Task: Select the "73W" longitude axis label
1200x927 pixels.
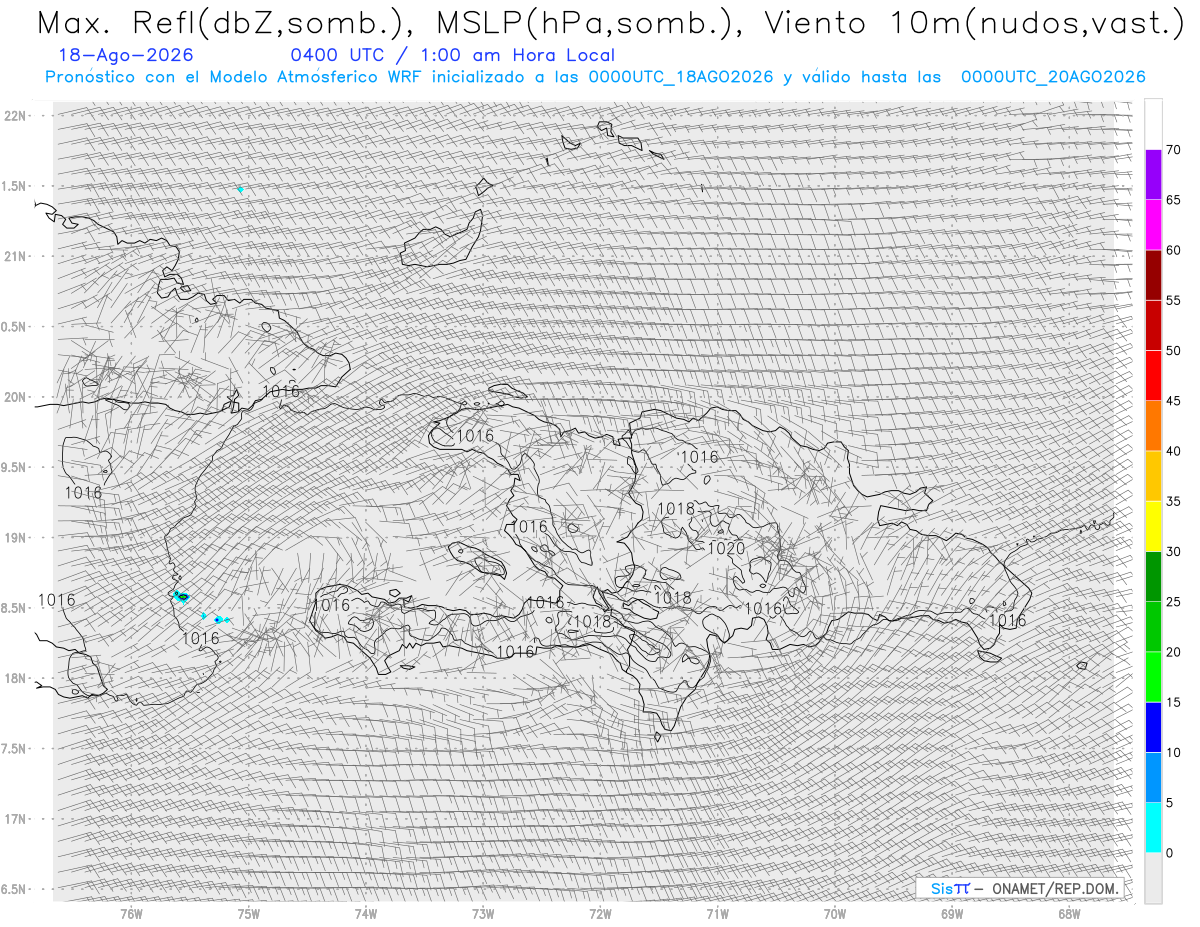Action: pyautogui.click(x=483, y=914)
